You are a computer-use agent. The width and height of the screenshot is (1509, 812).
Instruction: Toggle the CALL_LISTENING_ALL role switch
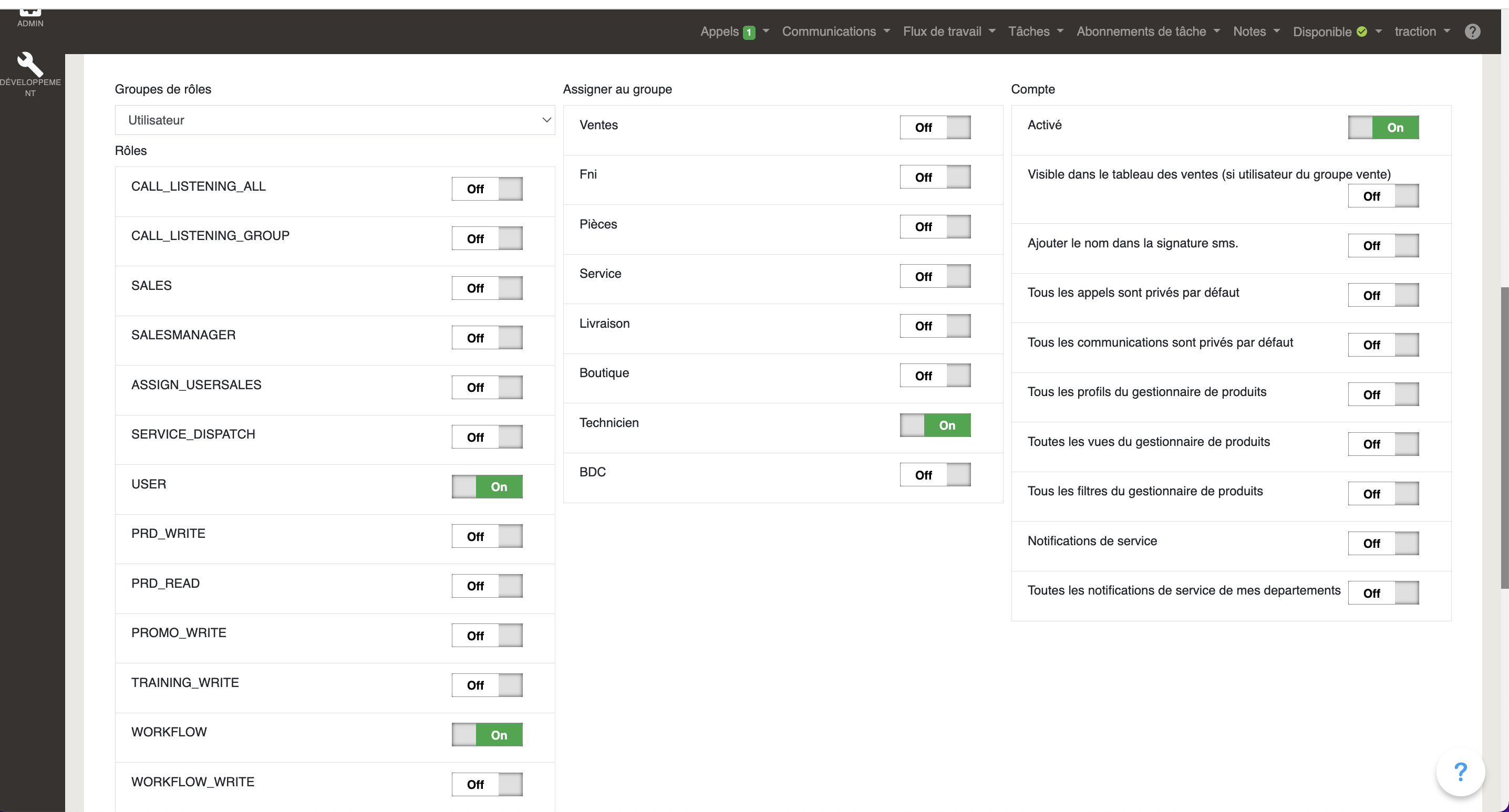pyautogui.click(x=487, y=189)
